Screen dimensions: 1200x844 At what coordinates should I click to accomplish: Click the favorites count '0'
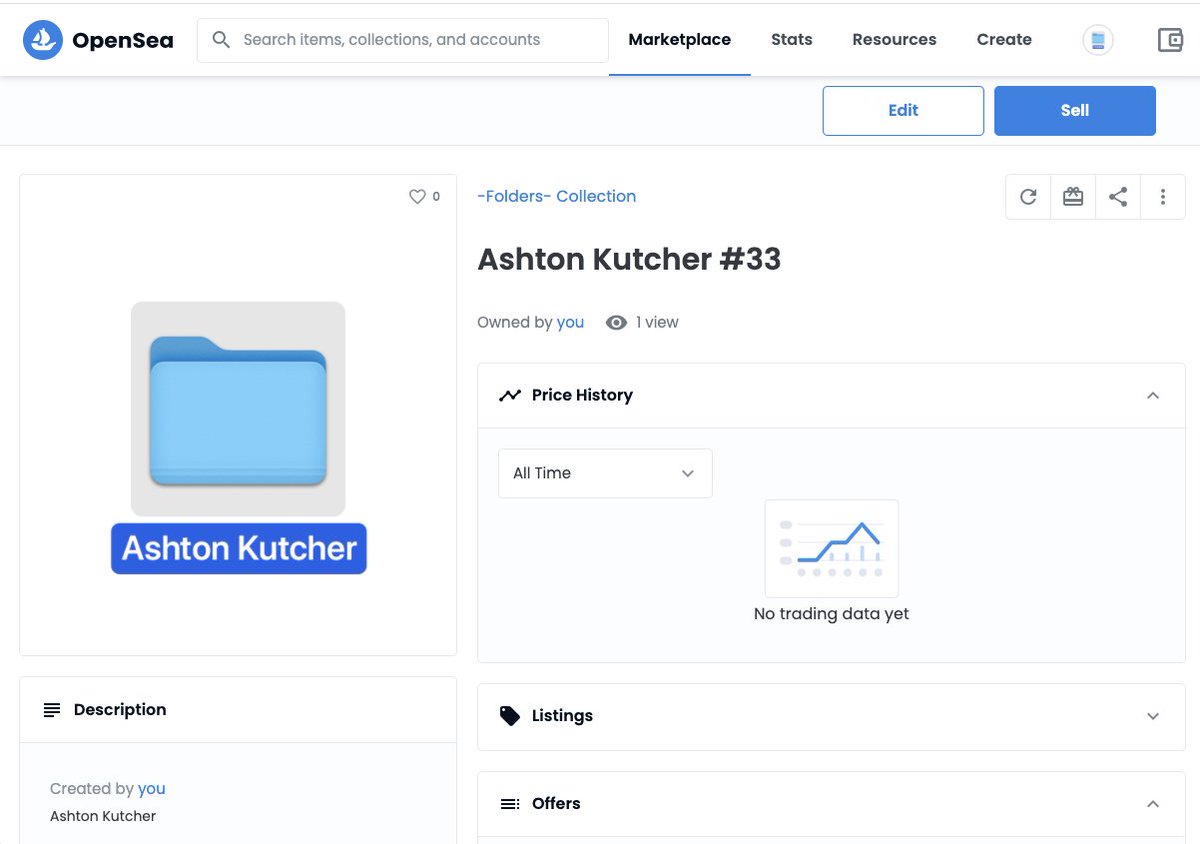coord(436,197)
